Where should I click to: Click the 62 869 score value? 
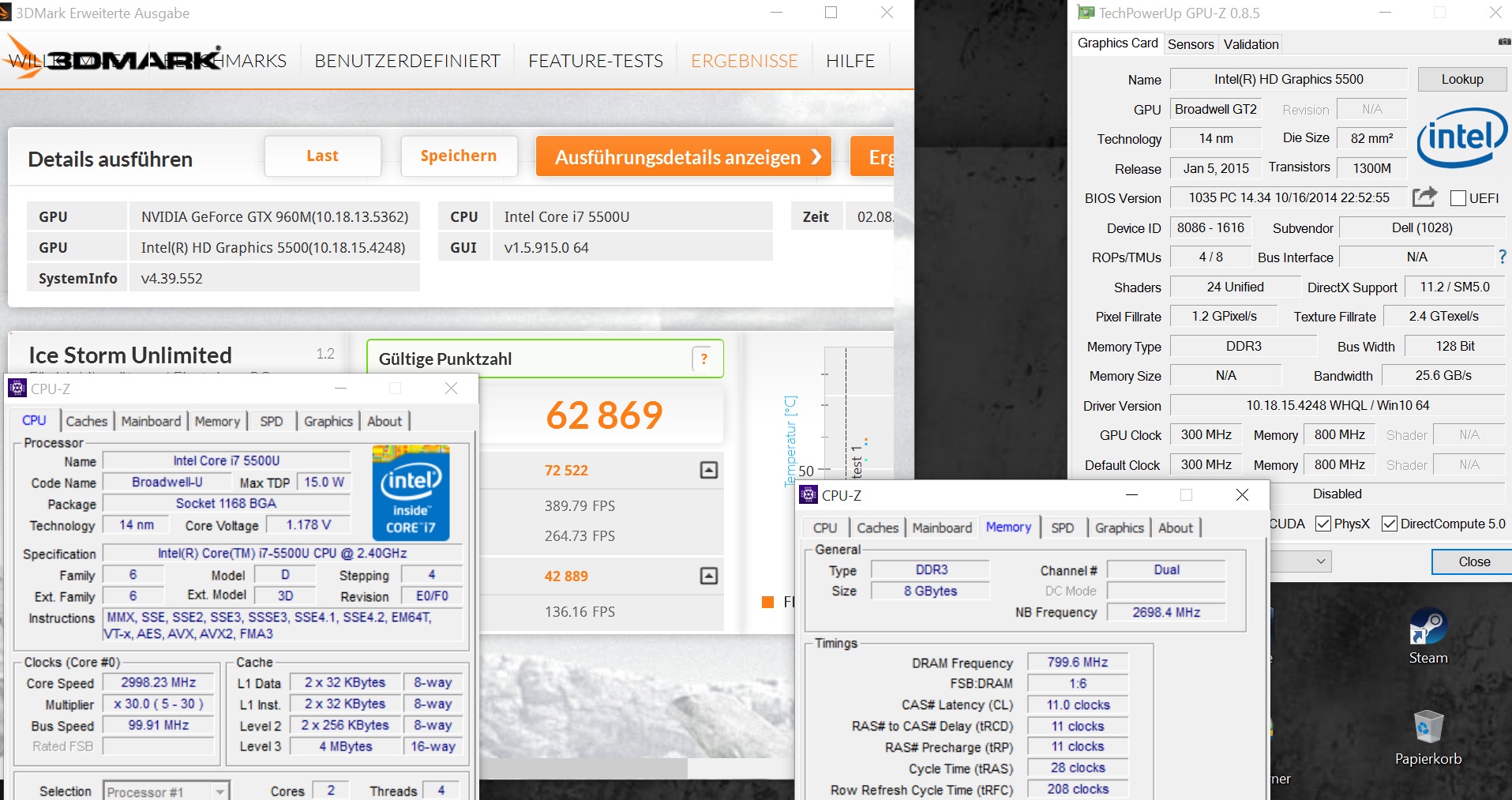point(605,415)
